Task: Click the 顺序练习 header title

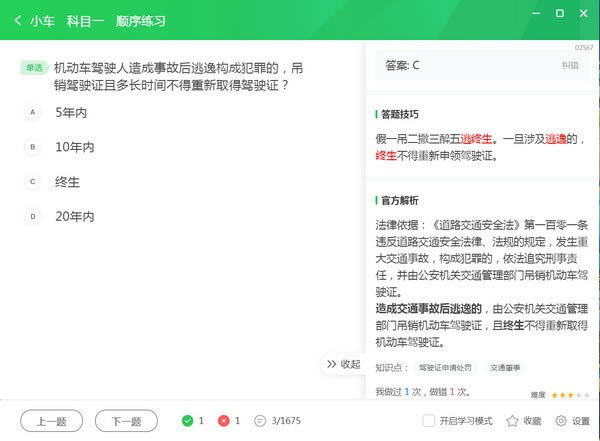Action: coord(140,21)
